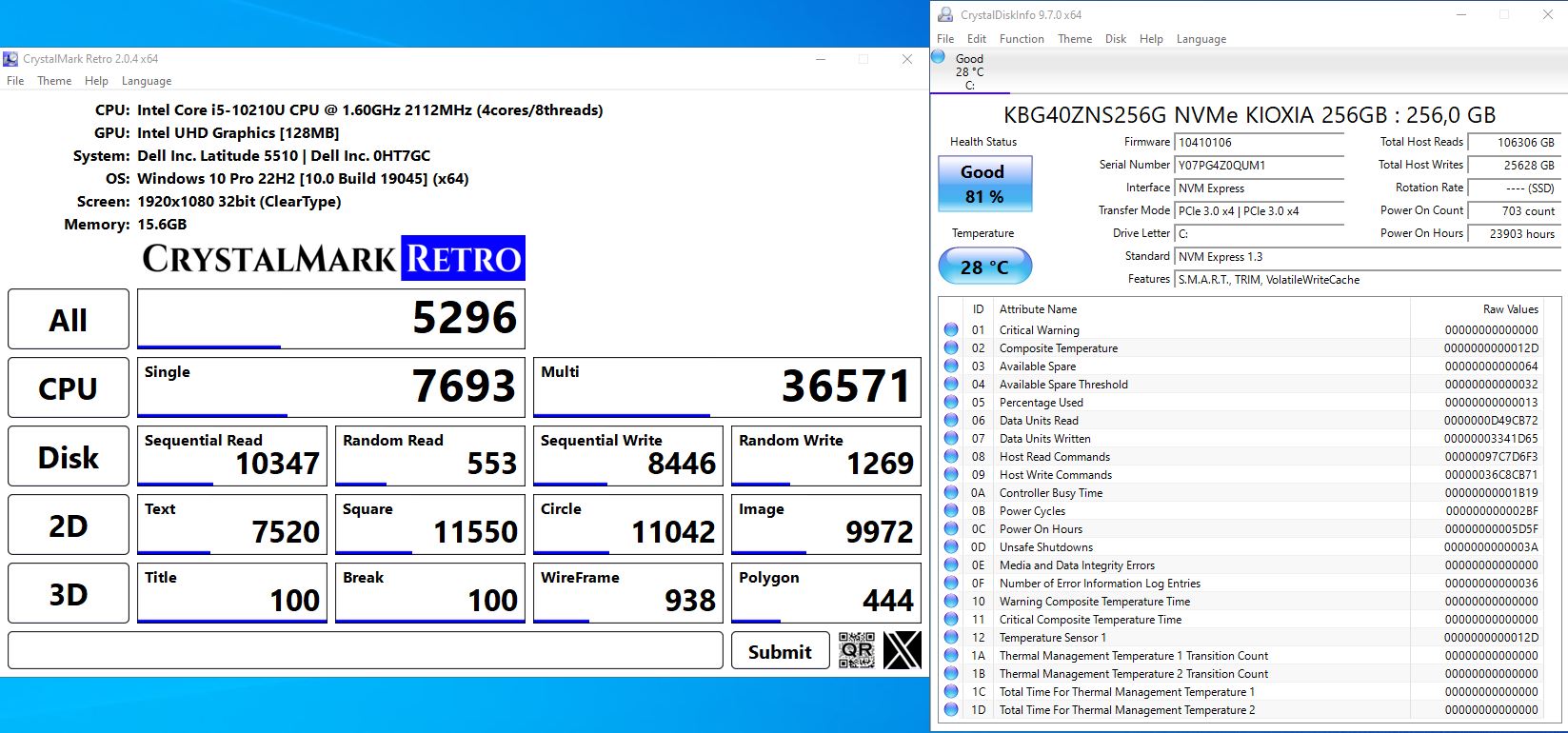Click status orb for Controller Busy Time
The width and height of the screenshot is (1568, 733).
(x=951, y=492)
